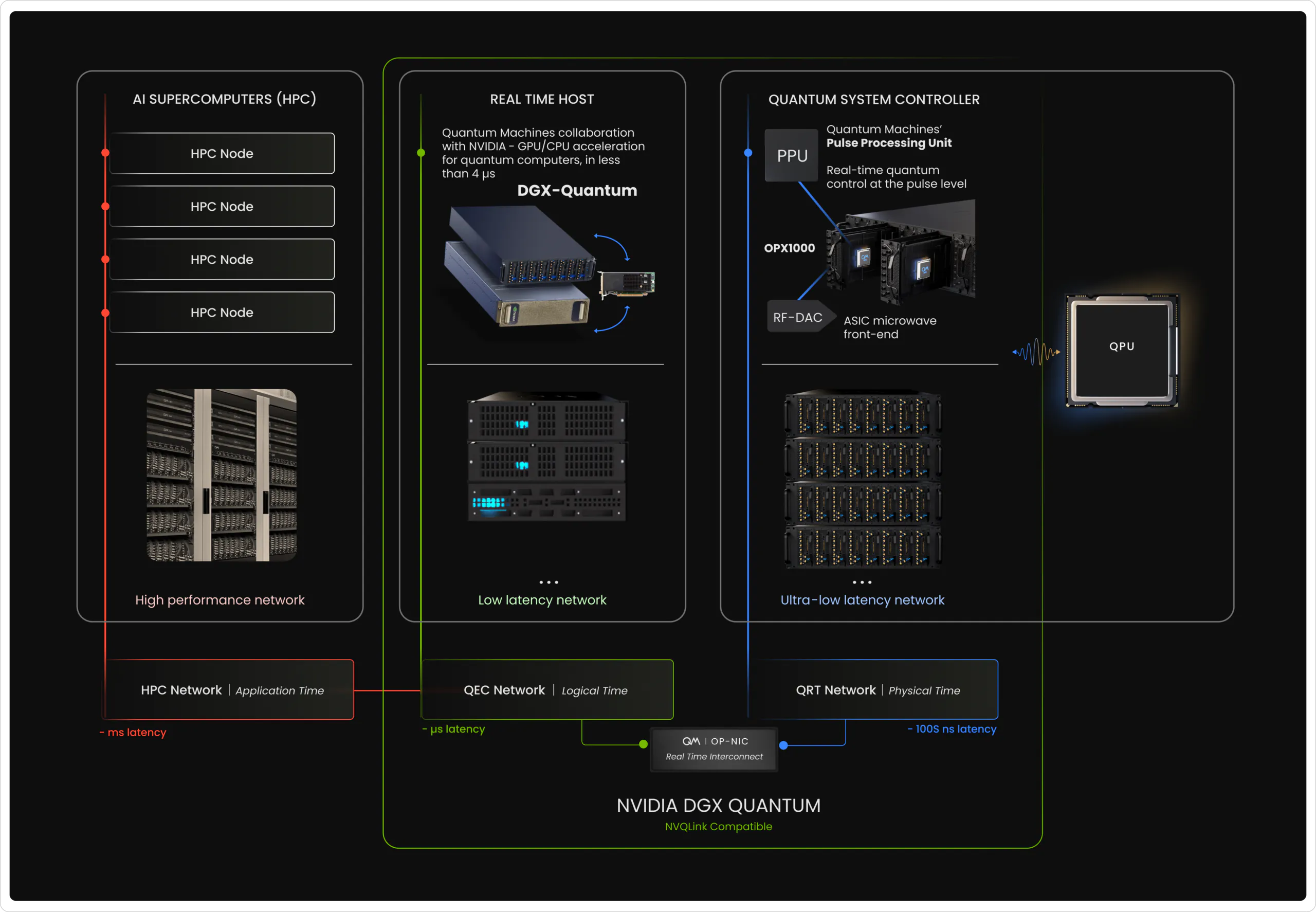Click the HPC server racks photo
This screenshot has height=912, width=1316.
point(222,475)
